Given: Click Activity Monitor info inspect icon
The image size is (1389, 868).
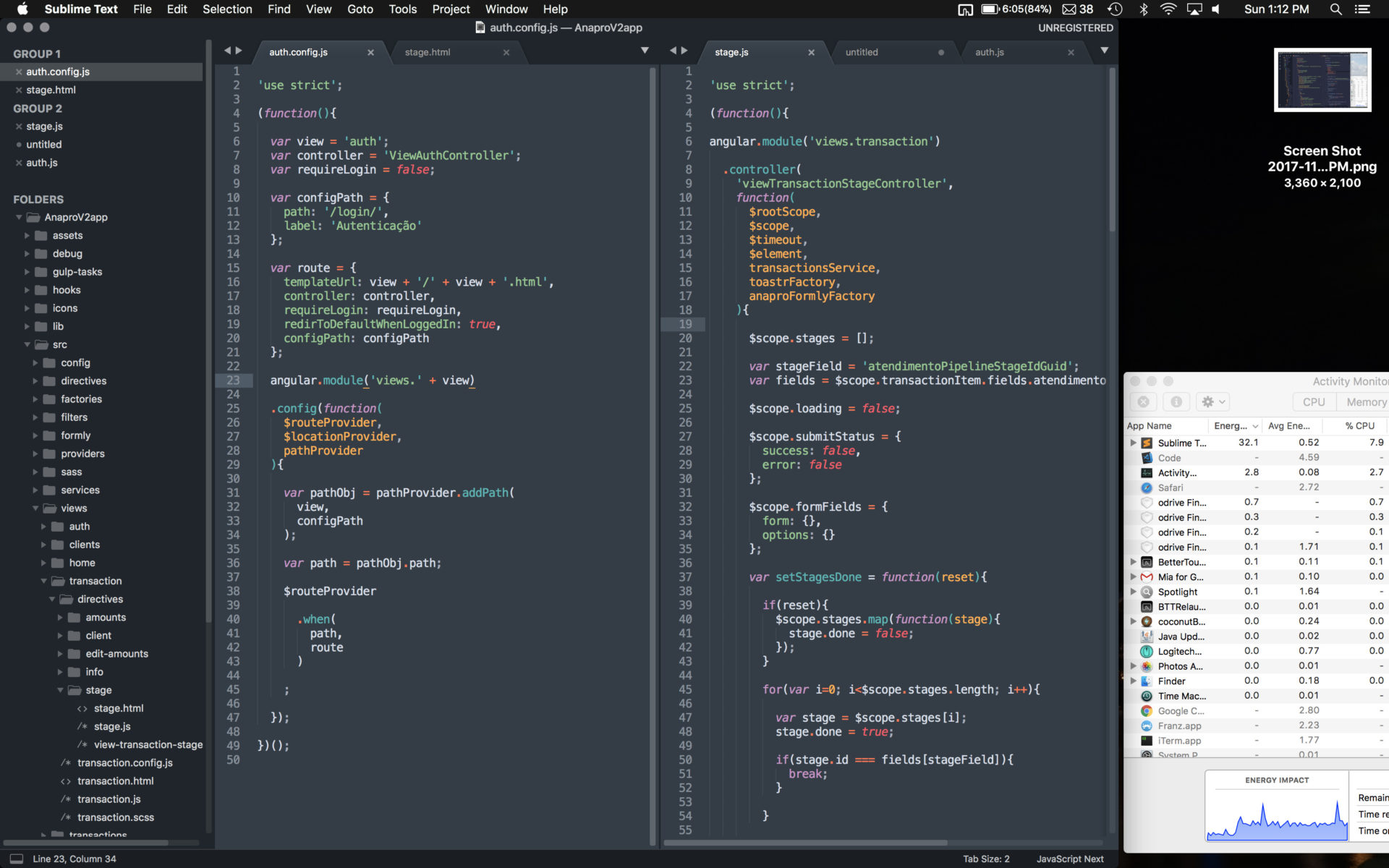Looking at the screenshot, I should pos(1176,401).
